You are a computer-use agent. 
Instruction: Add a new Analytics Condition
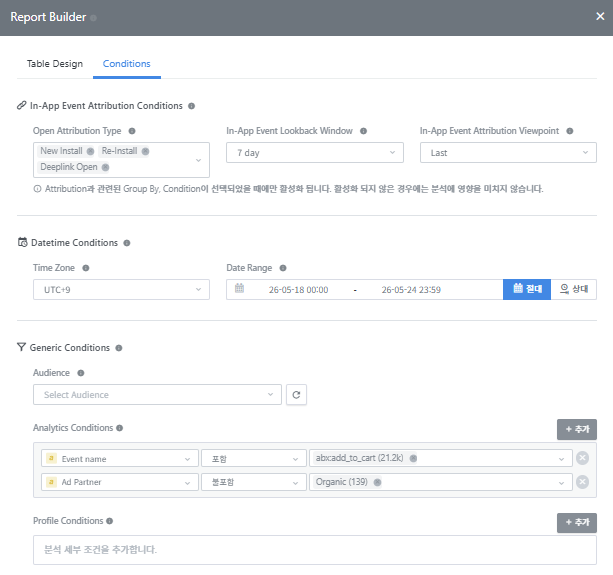(577, 429)
